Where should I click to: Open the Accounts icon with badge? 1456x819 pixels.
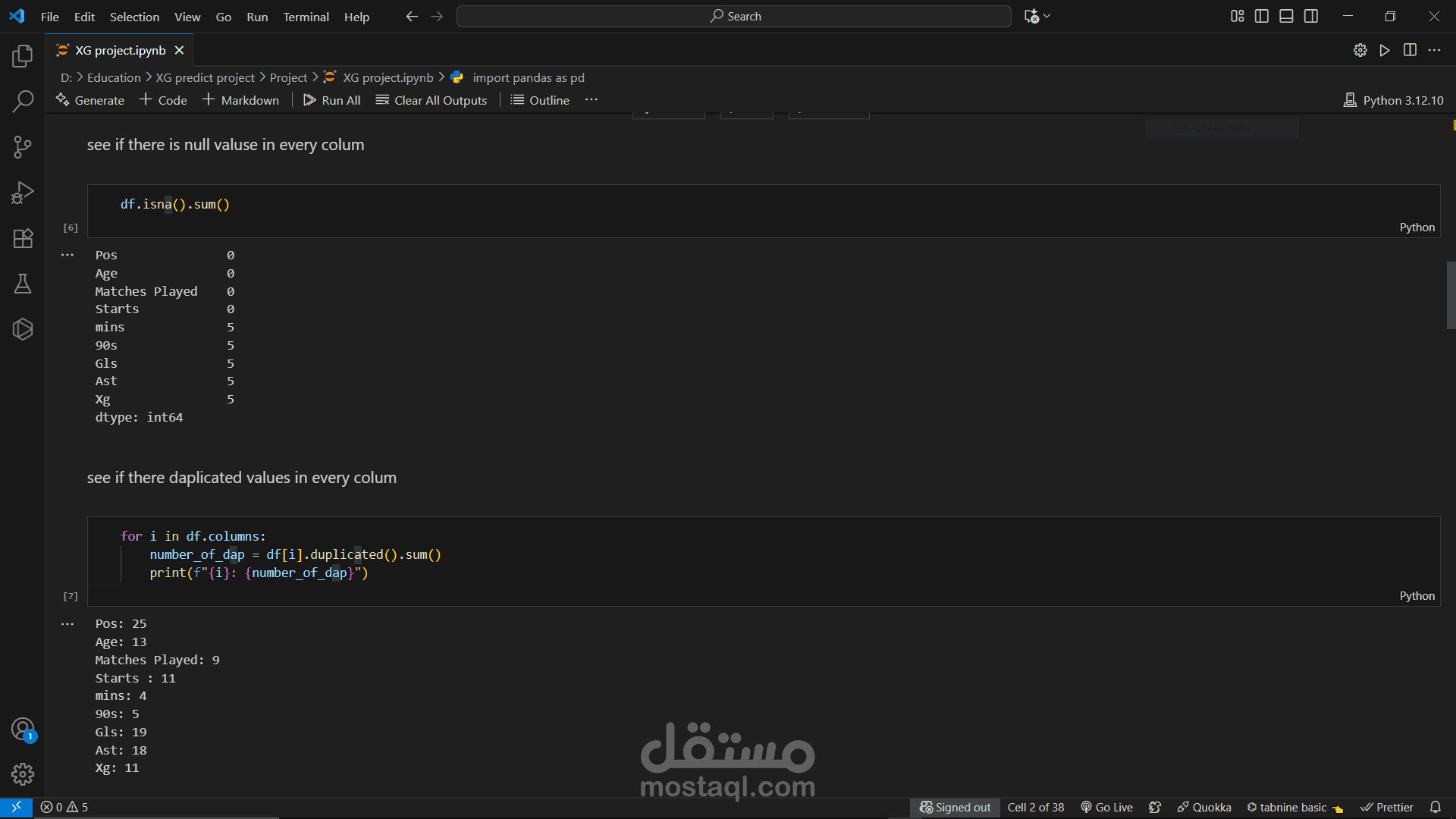coord(23,730)
